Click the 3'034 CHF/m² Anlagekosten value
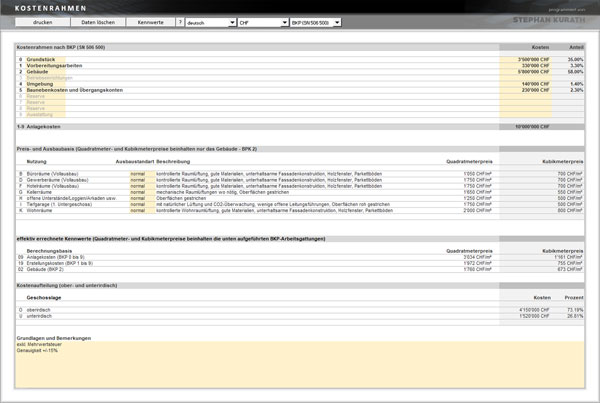 (478, 257)
